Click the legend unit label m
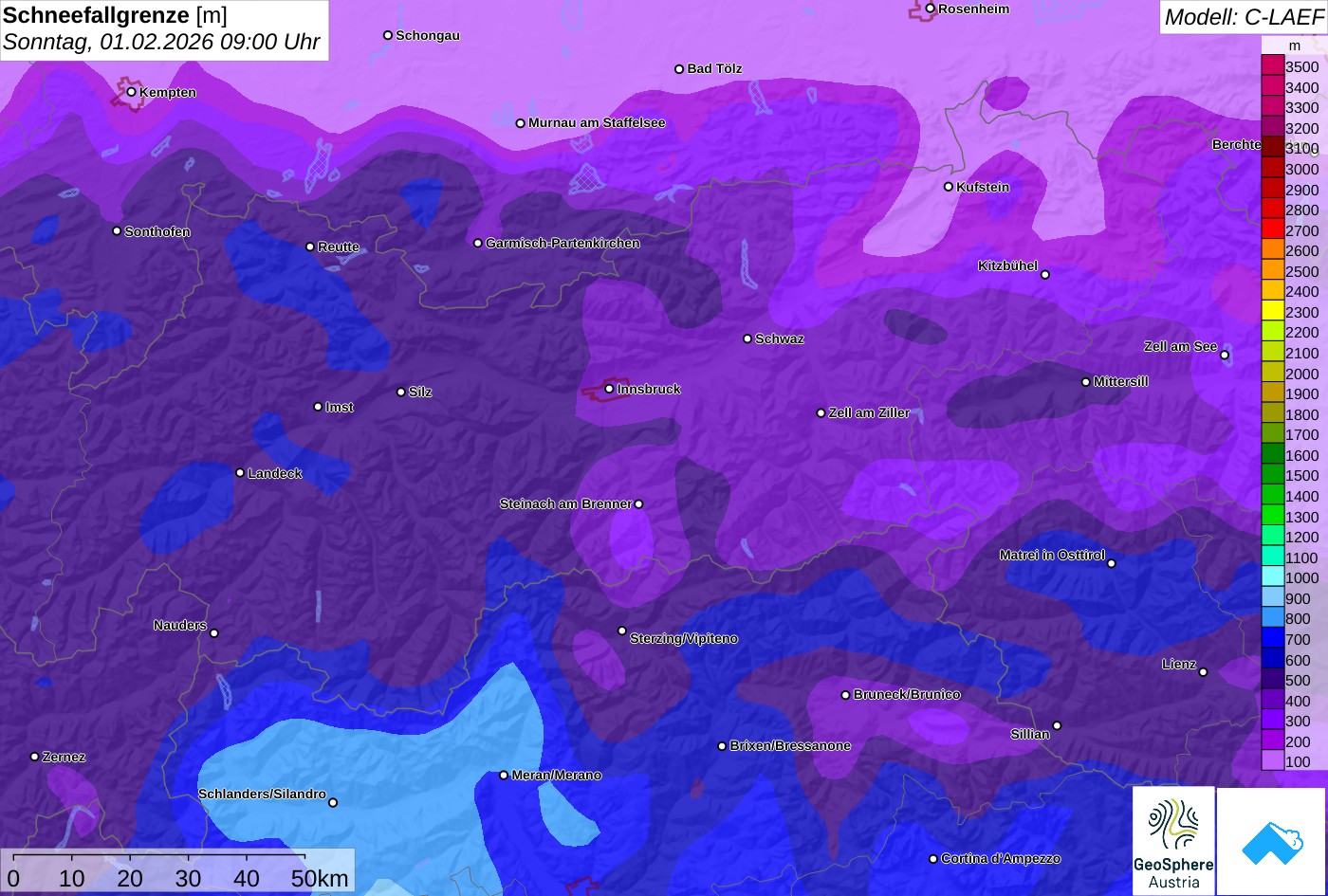The height and width of the screenshot is (896, 1328). [x=1295, y=46]
